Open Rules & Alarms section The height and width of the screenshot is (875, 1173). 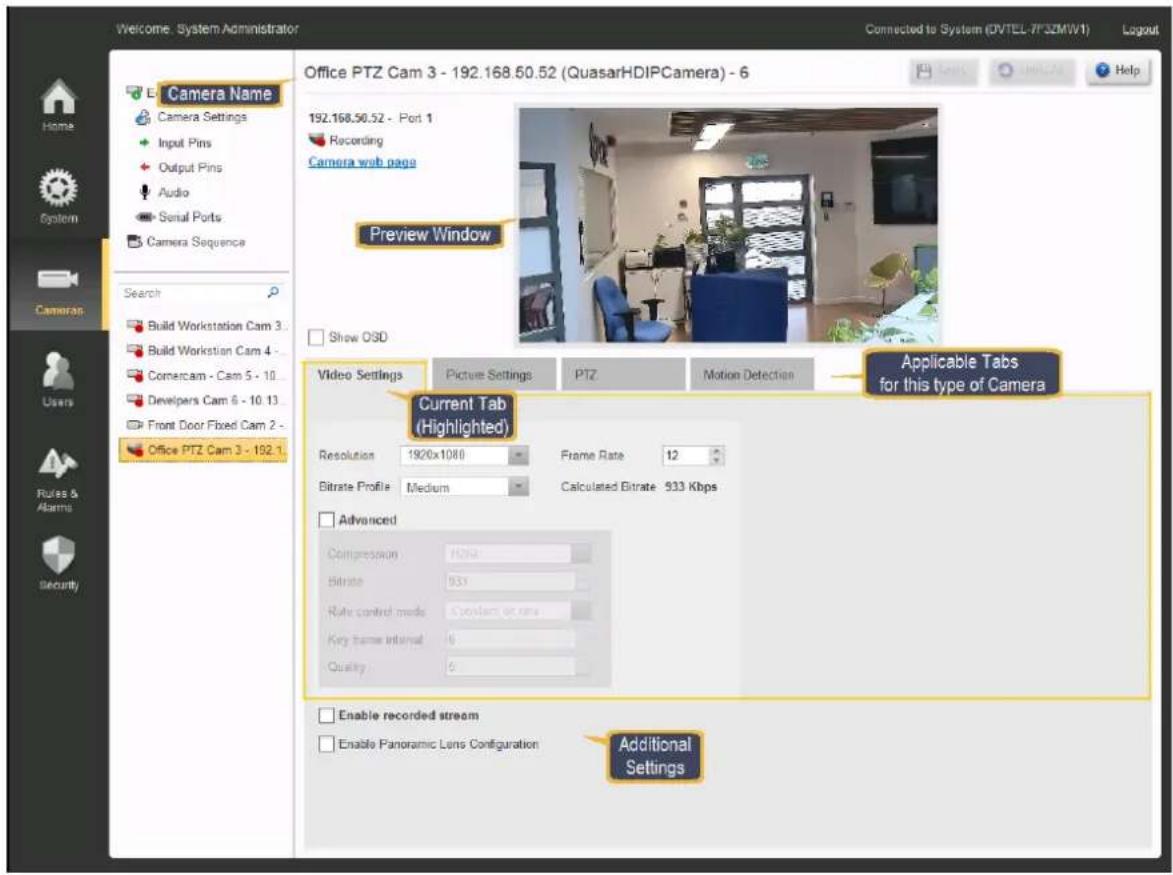(x=57, y=479)
